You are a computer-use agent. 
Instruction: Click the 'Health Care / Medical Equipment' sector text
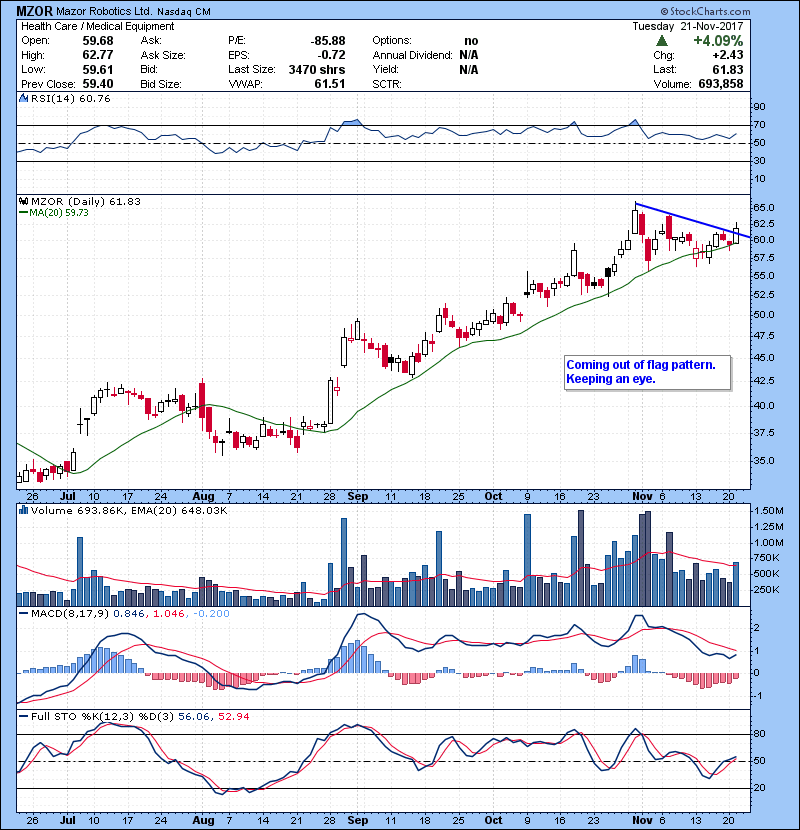[97, 26]
